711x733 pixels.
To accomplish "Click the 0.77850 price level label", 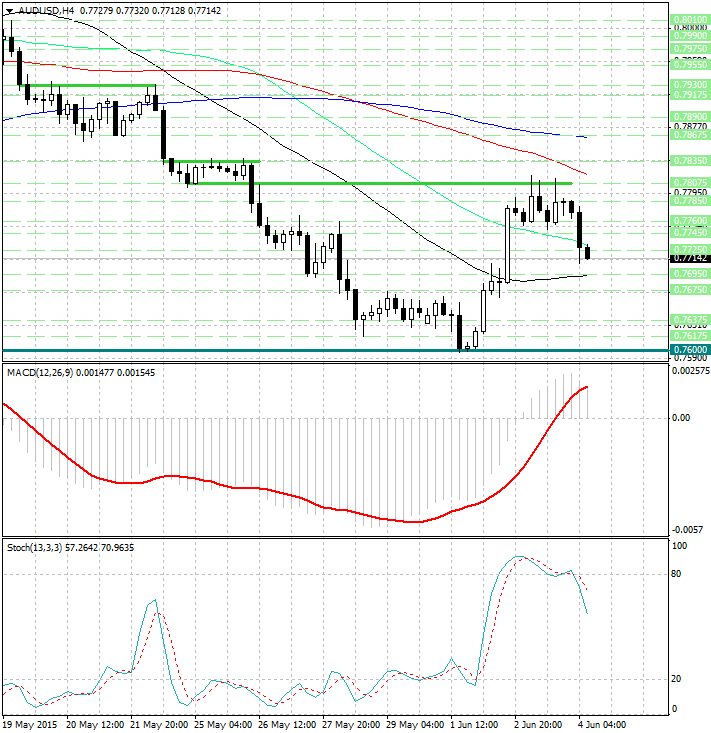I will [x=690, y=201].
